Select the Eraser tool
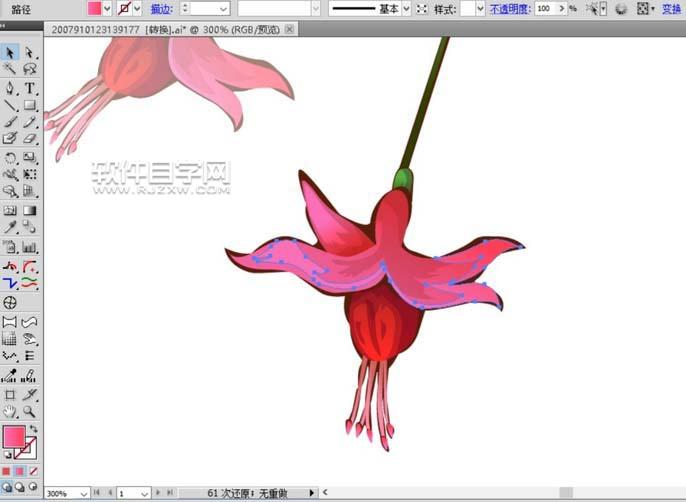This screenshot has height=502, width=686. (29, 139)
